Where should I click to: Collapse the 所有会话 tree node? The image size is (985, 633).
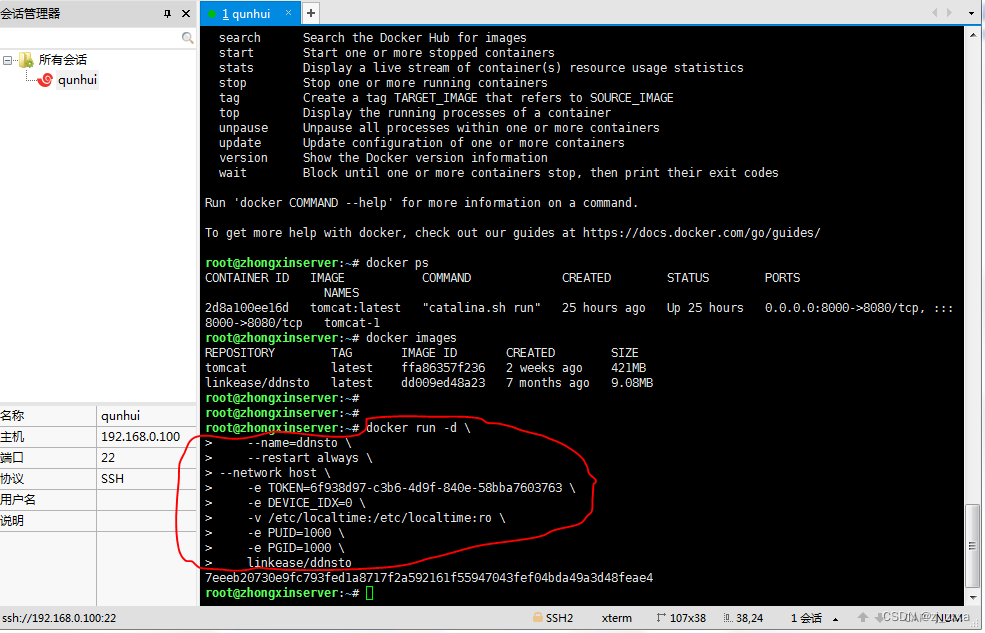click(x=9, y=60)
